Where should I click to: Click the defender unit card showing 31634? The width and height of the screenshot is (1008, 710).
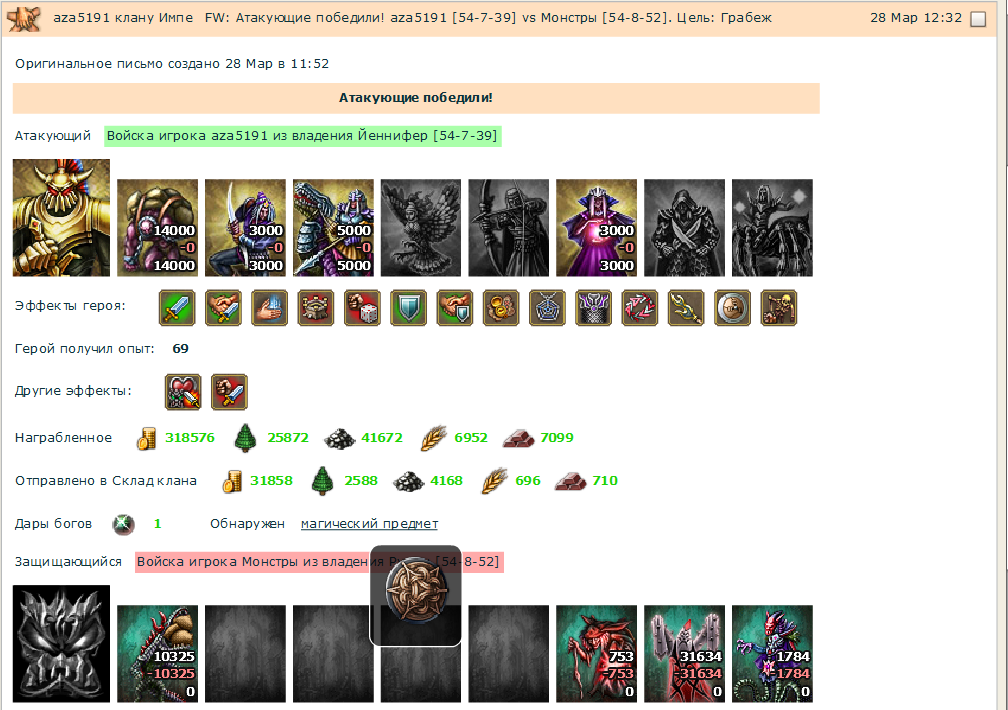(x=685, y=653)
